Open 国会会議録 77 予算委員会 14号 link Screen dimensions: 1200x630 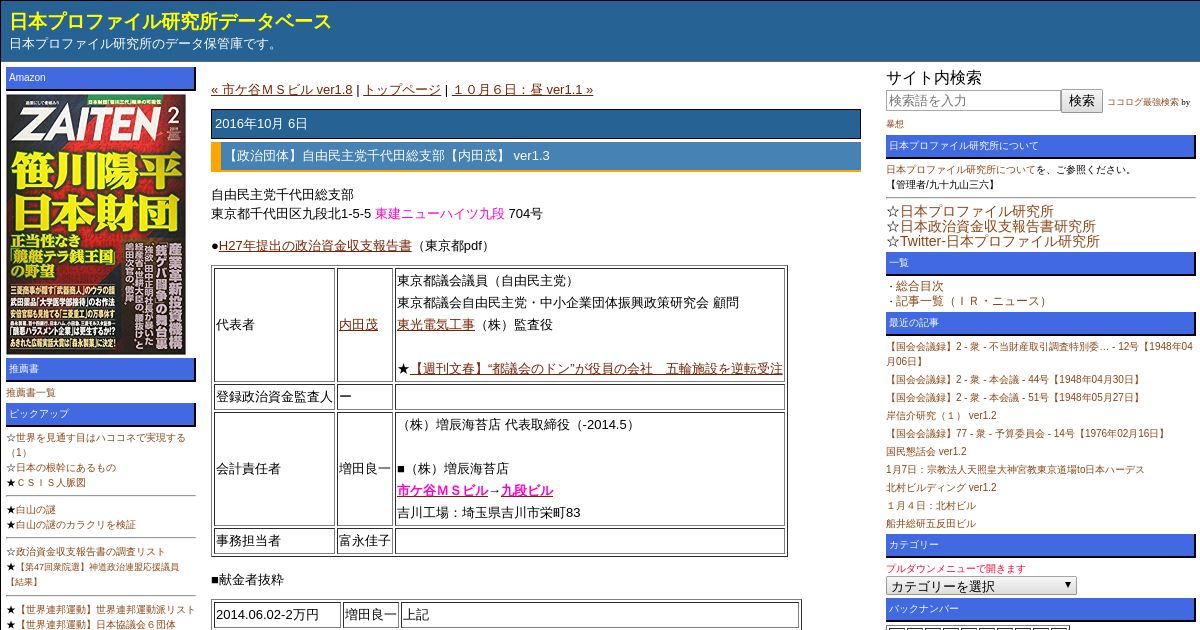pyautogui.click(x=1027, y=433)
